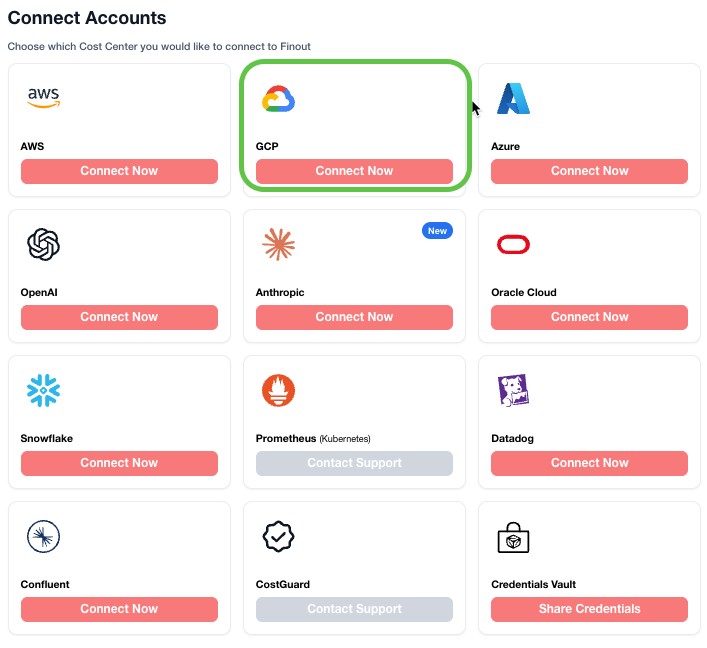707x648 pixels.
Task: Click the Azure logo icon
Action: [513, 98]
